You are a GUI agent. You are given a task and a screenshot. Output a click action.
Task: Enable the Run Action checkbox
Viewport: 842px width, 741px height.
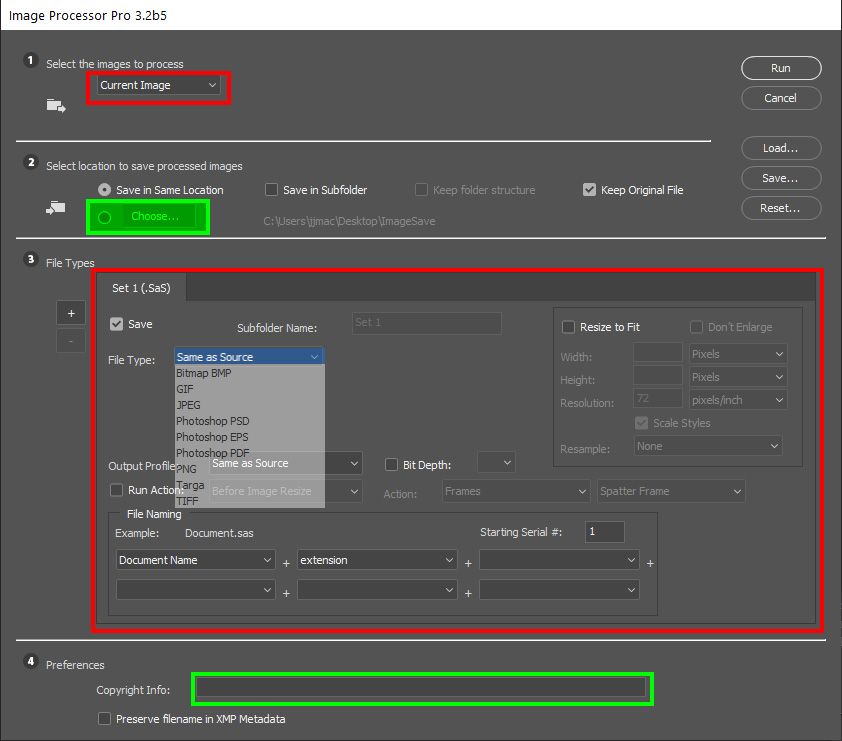point(116,490)
